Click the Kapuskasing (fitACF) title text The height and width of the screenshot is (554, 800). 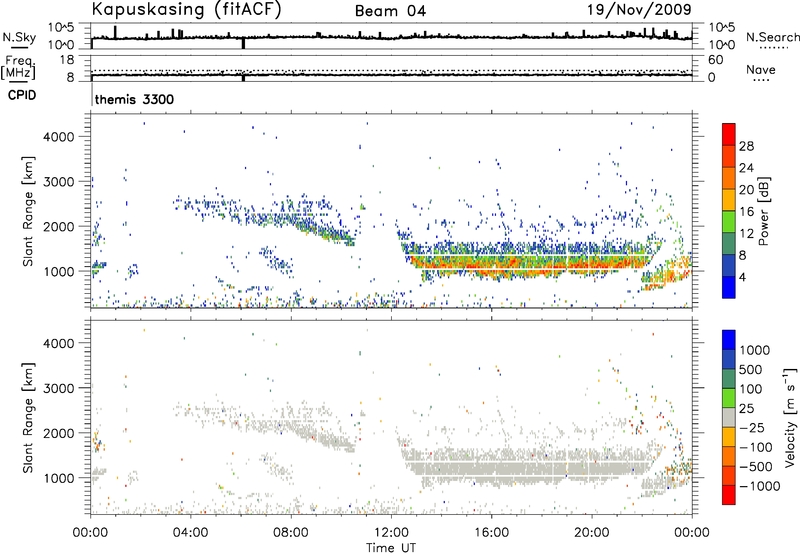(x=186, y=10)
